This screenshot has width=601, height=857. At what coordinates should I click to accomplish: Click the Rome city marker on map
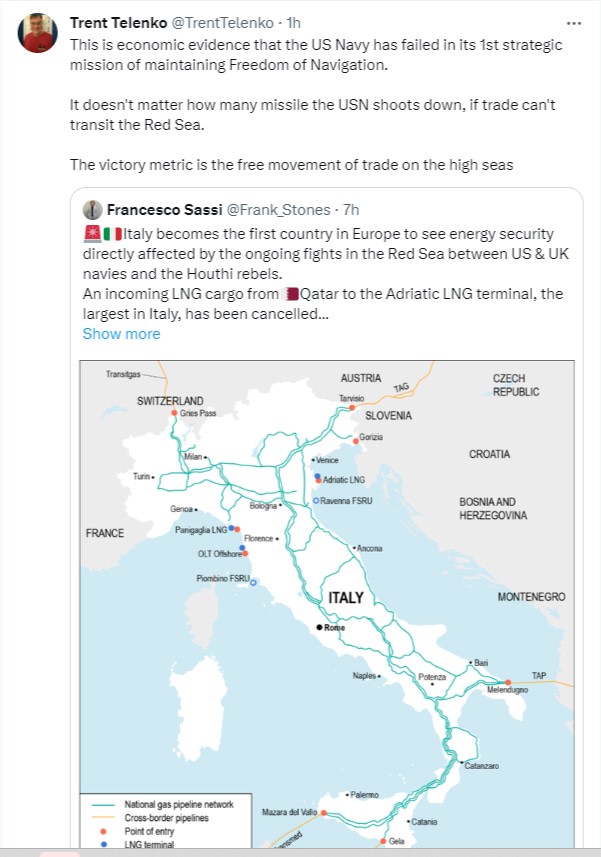320,627
